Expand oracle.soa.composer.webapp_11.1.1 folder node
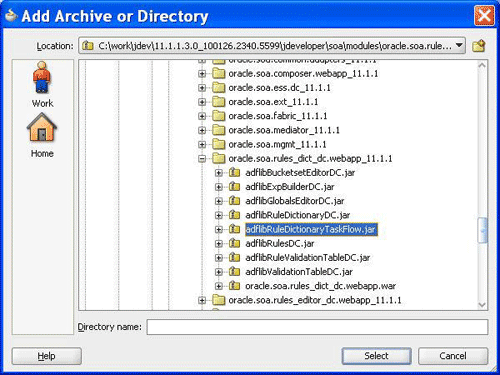 tap(202, 73)
